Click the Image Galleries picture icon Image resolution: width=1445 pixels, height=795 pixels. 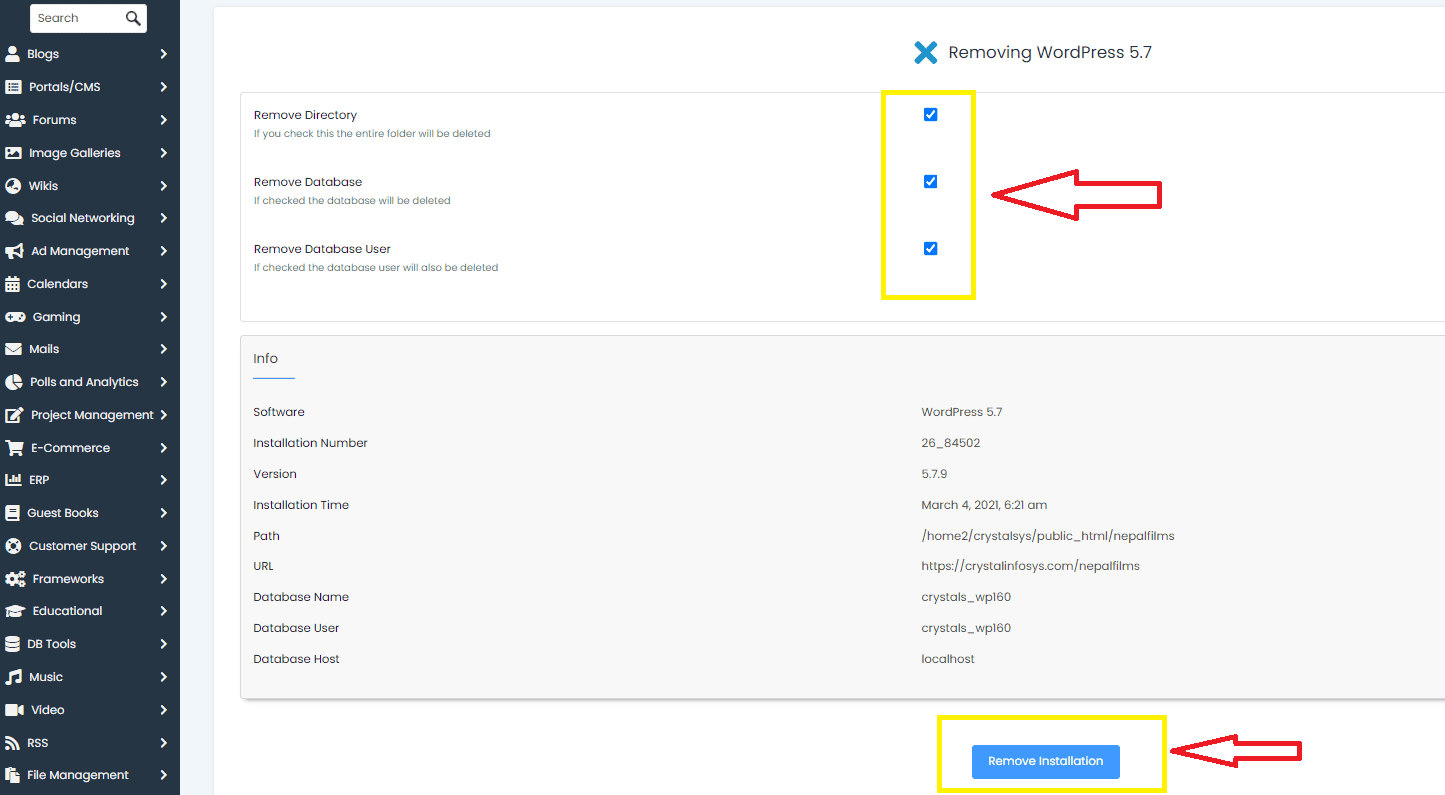[13, 153]
